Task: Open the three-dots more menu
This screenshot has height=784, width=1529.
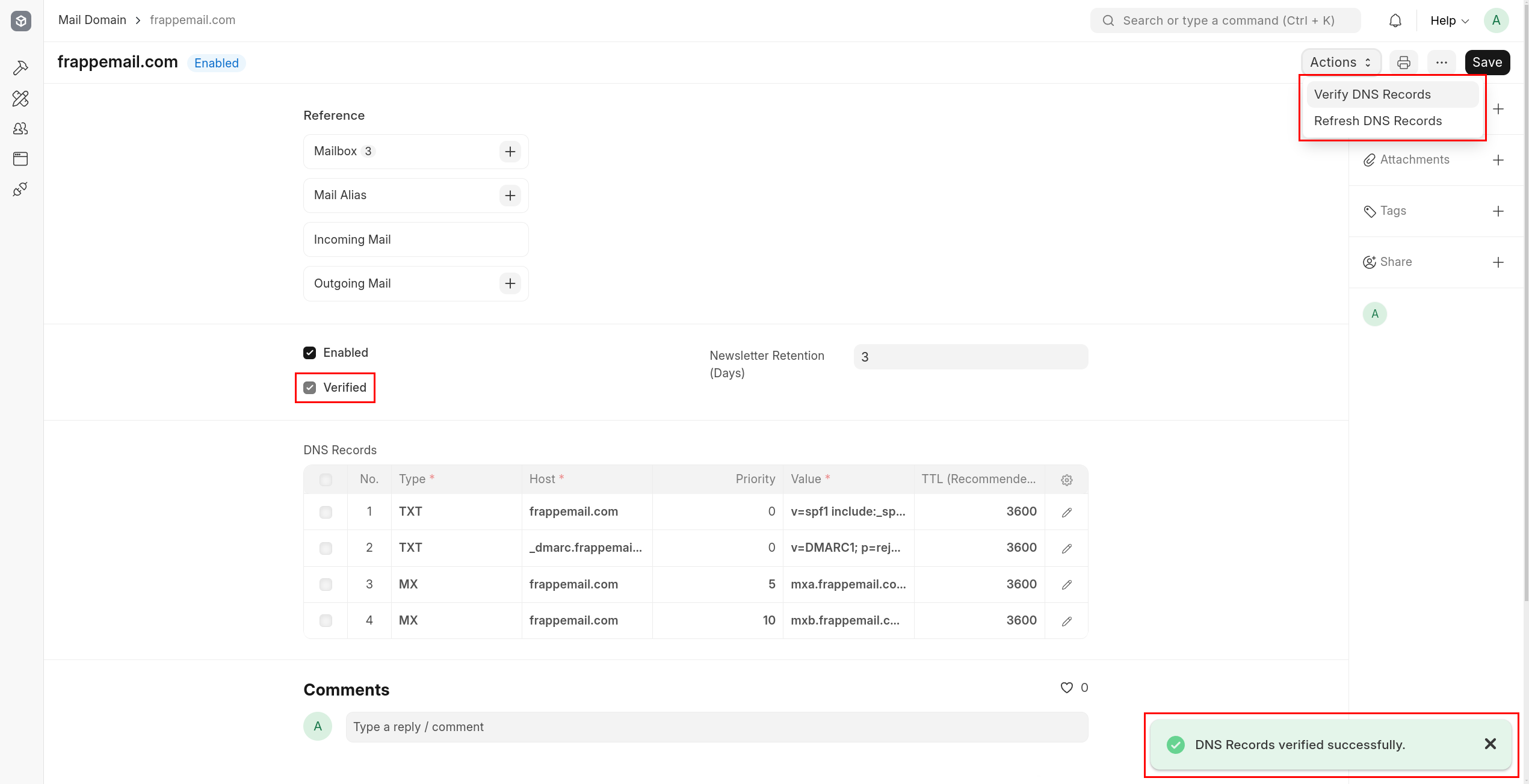Action: coord(1441,63)
